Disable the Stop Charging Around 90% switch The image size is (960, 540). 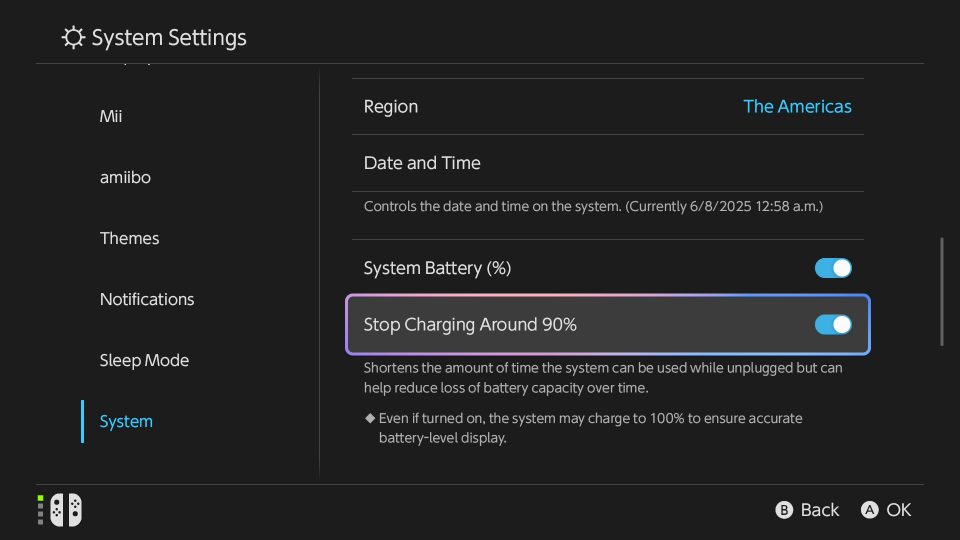click(x=833, y=325)
